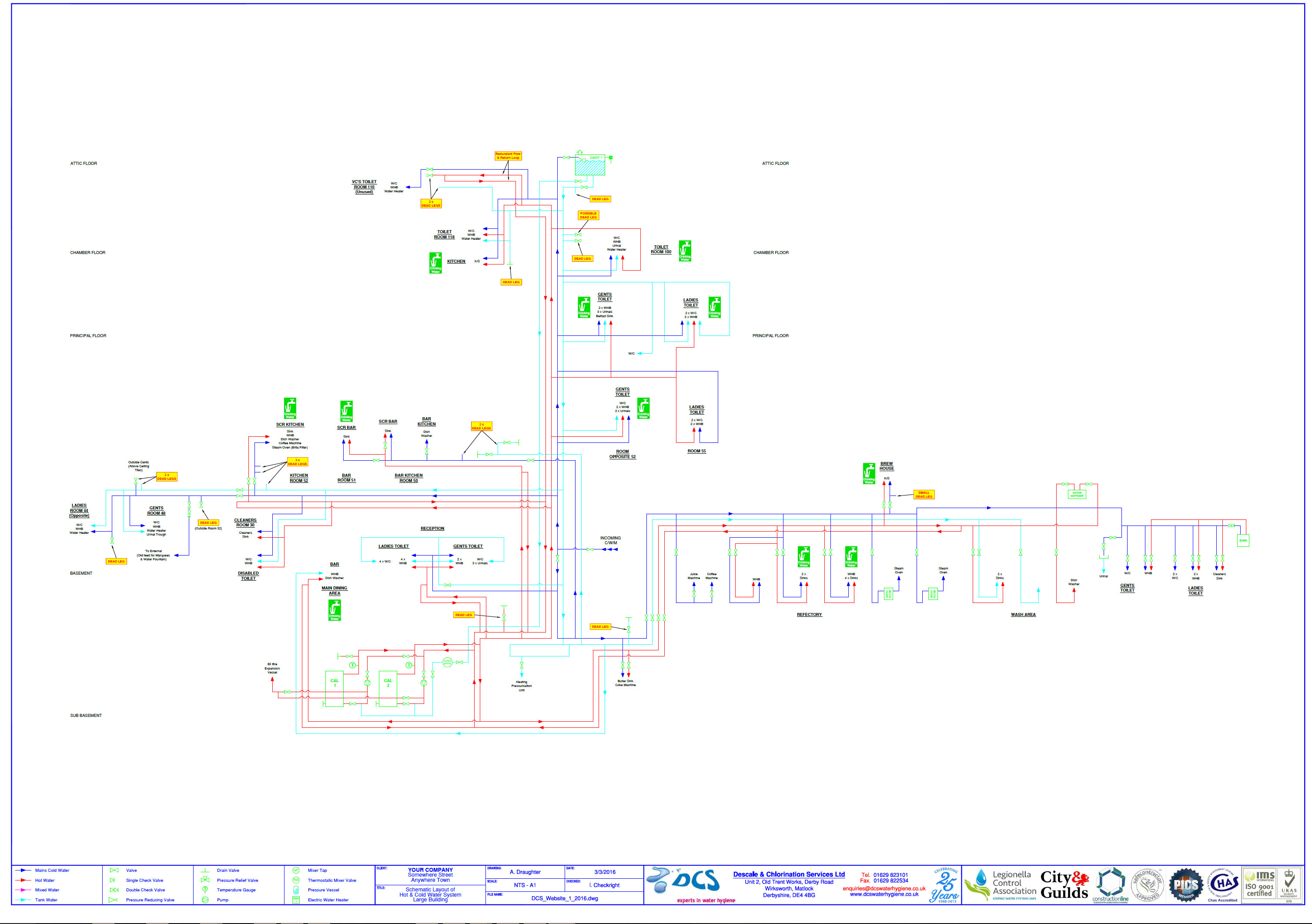Click the Electric Water Heater legend symbol

296,900
